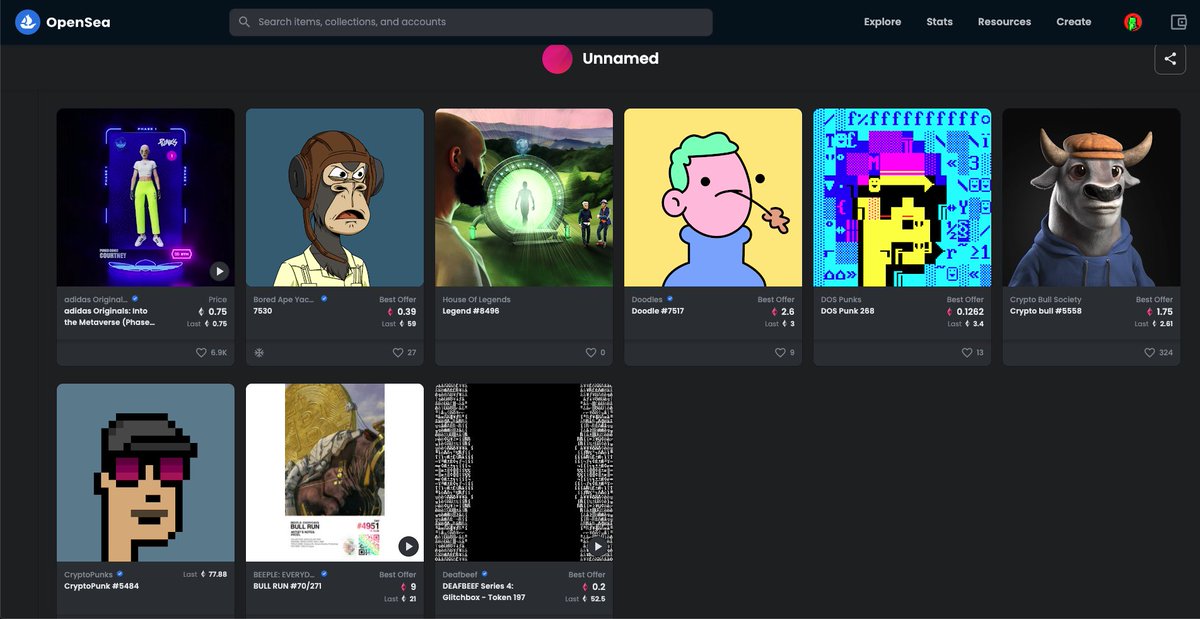Screen dimensions: 1200x619
Task: Click the DOS Punk 268 title
Action: click(847, 311)
